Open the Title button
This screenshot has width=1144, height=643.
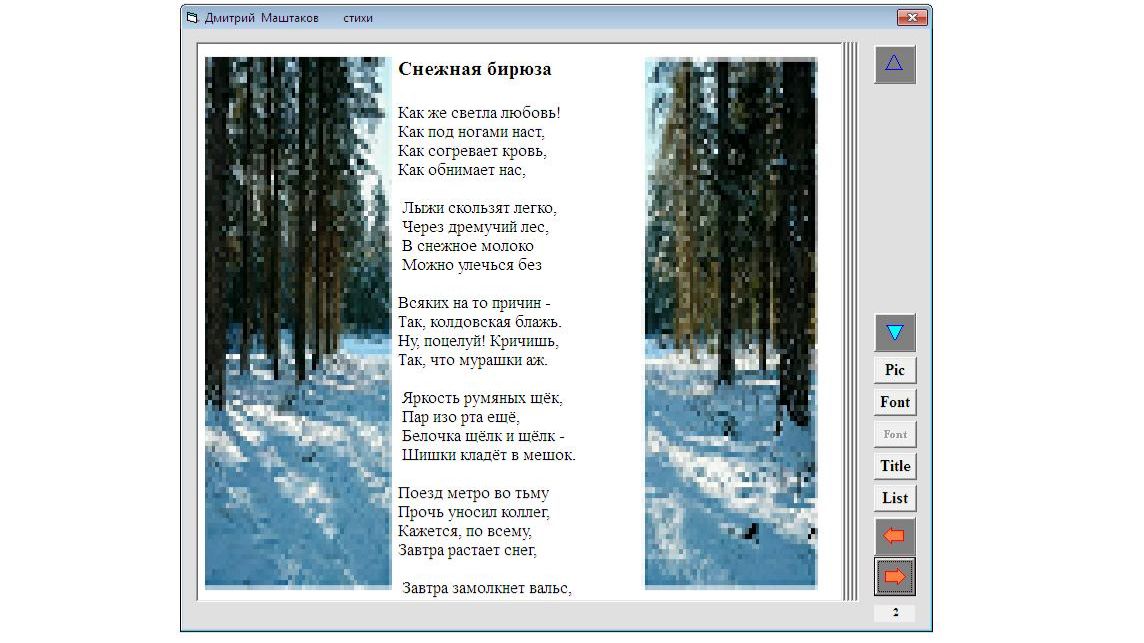point(894,466)
